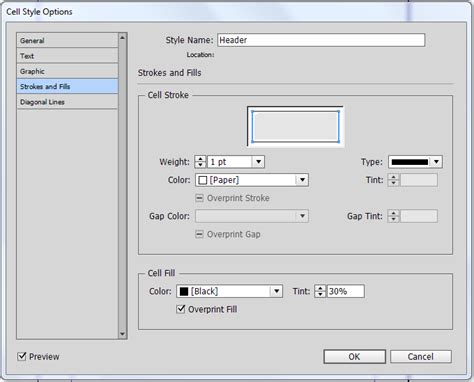Click the stroke type line sample
474x382 pixels.
point(410,162)
